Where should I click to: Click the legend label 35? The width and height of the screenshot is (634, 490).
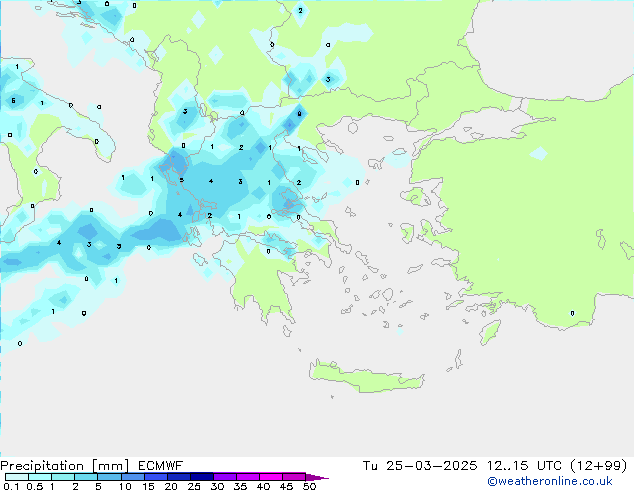click(240, 486)
